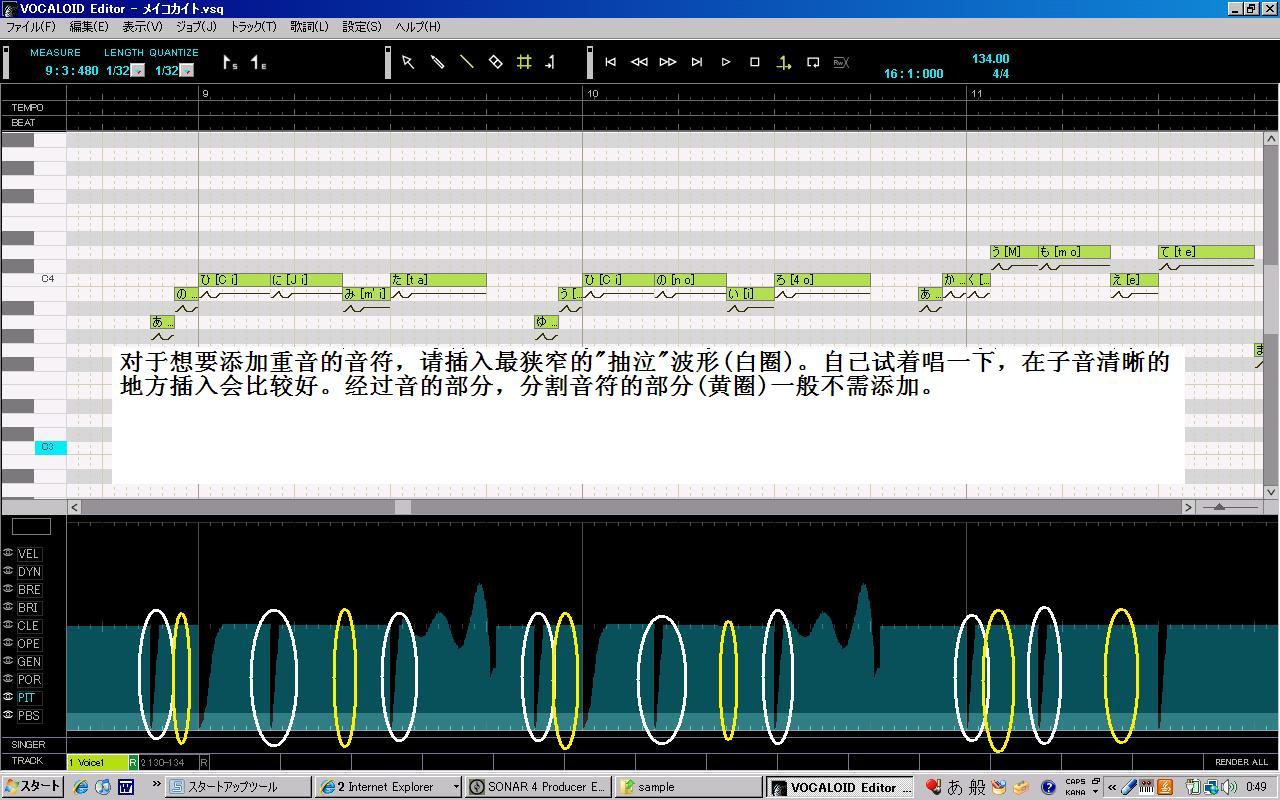Screen dimensions: 1280x800
Task: Click the play button in transport
Action: coord(726,62)
